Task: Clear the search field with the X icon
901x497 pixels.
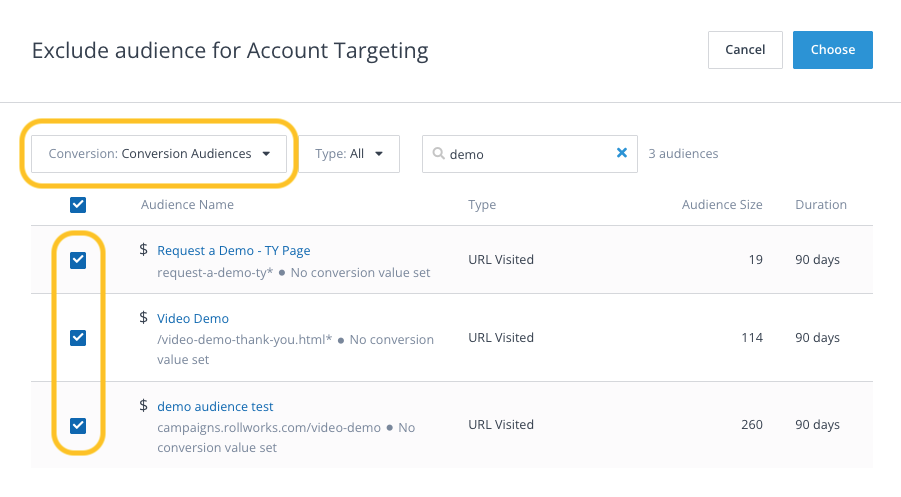Action: pyautogui.click(x=621, y=154)
